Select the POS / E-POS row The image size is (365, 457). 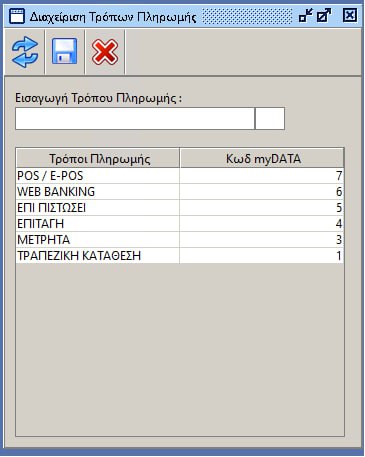(180, 176)
